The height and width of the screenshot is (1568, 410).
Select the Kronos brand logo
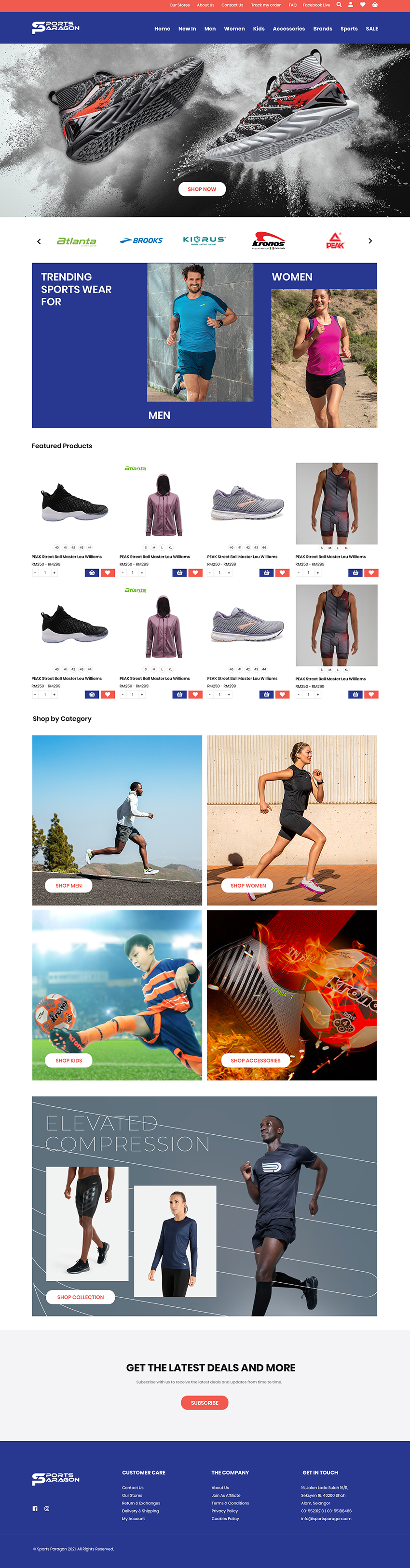coord(269,241)
